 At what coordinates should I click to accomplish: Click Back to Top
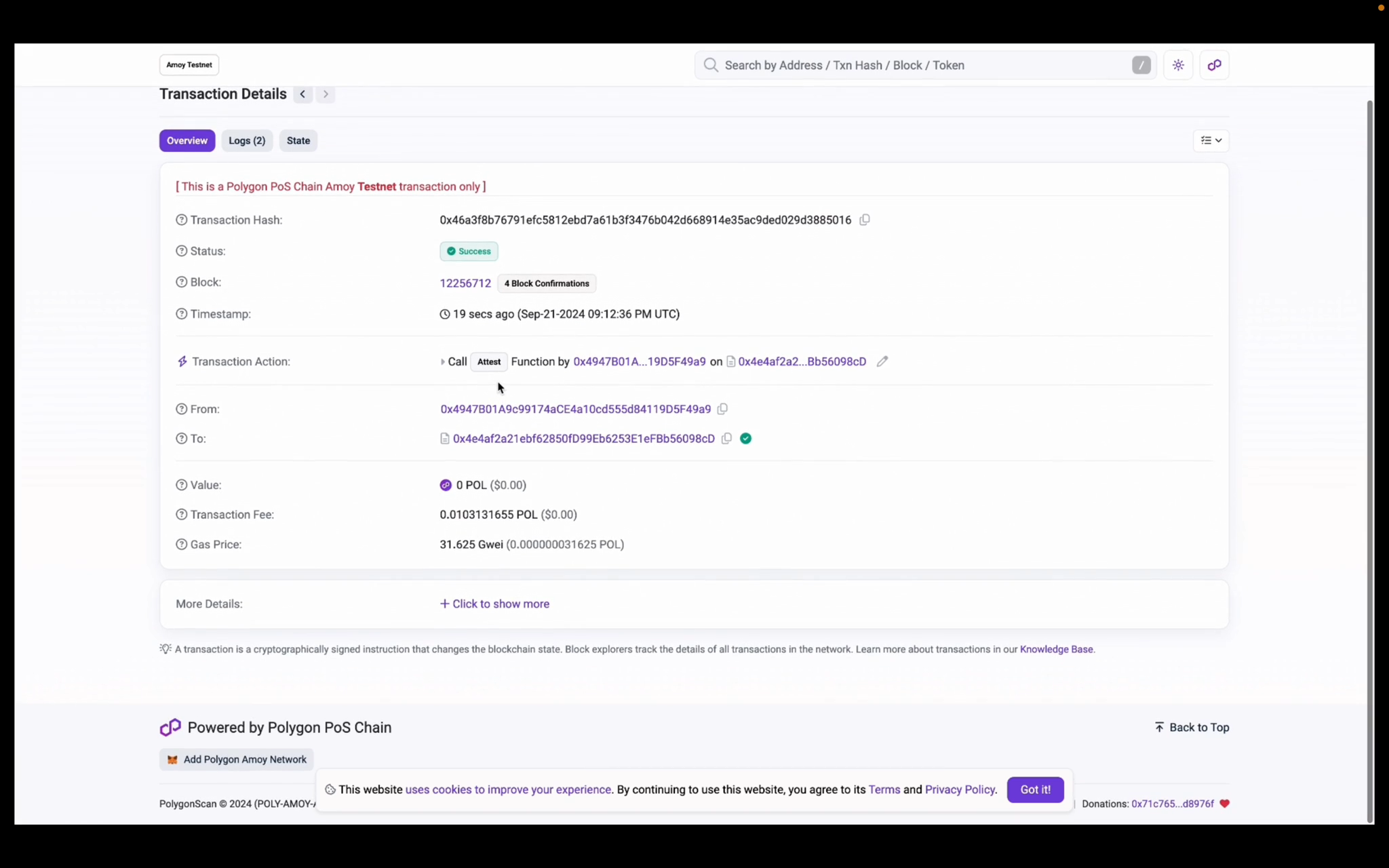pyautogui.click(x=1192, y=727)
